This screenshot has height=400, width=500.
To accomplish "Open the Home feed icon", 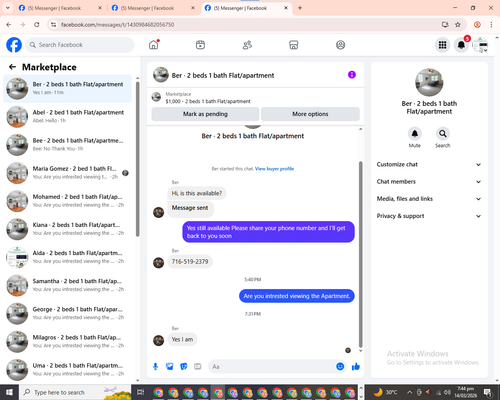I will pyautogui.click(x=154, y=45).
